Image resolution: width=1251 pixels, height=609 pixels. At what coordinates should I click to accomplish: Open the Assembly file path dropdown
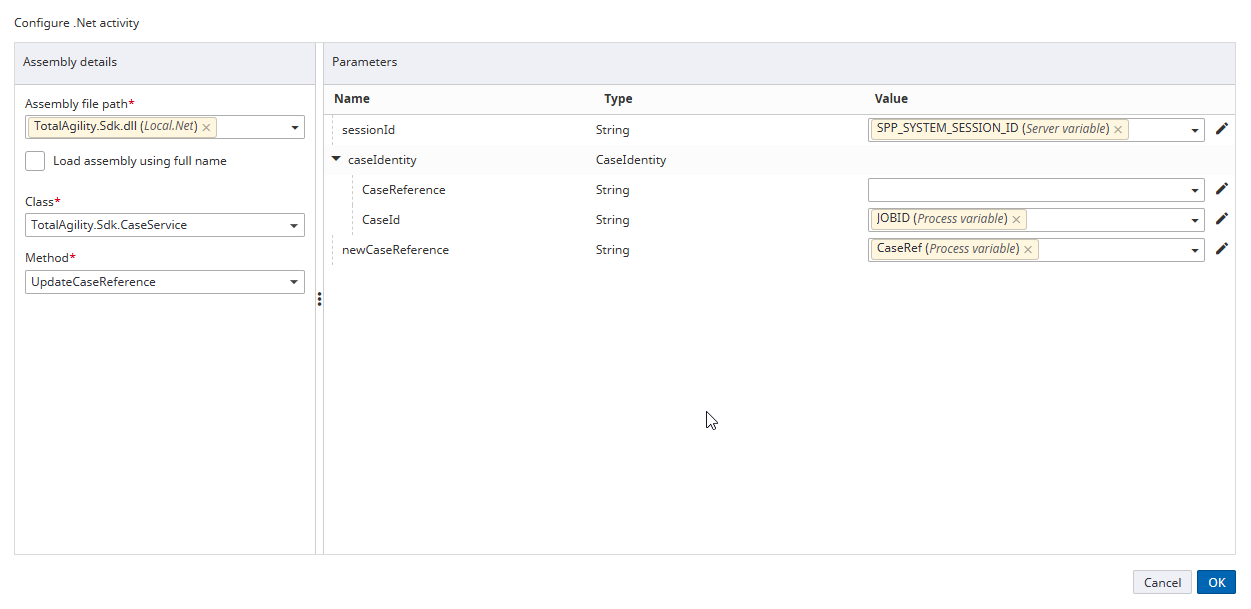[x=294, y=127]
